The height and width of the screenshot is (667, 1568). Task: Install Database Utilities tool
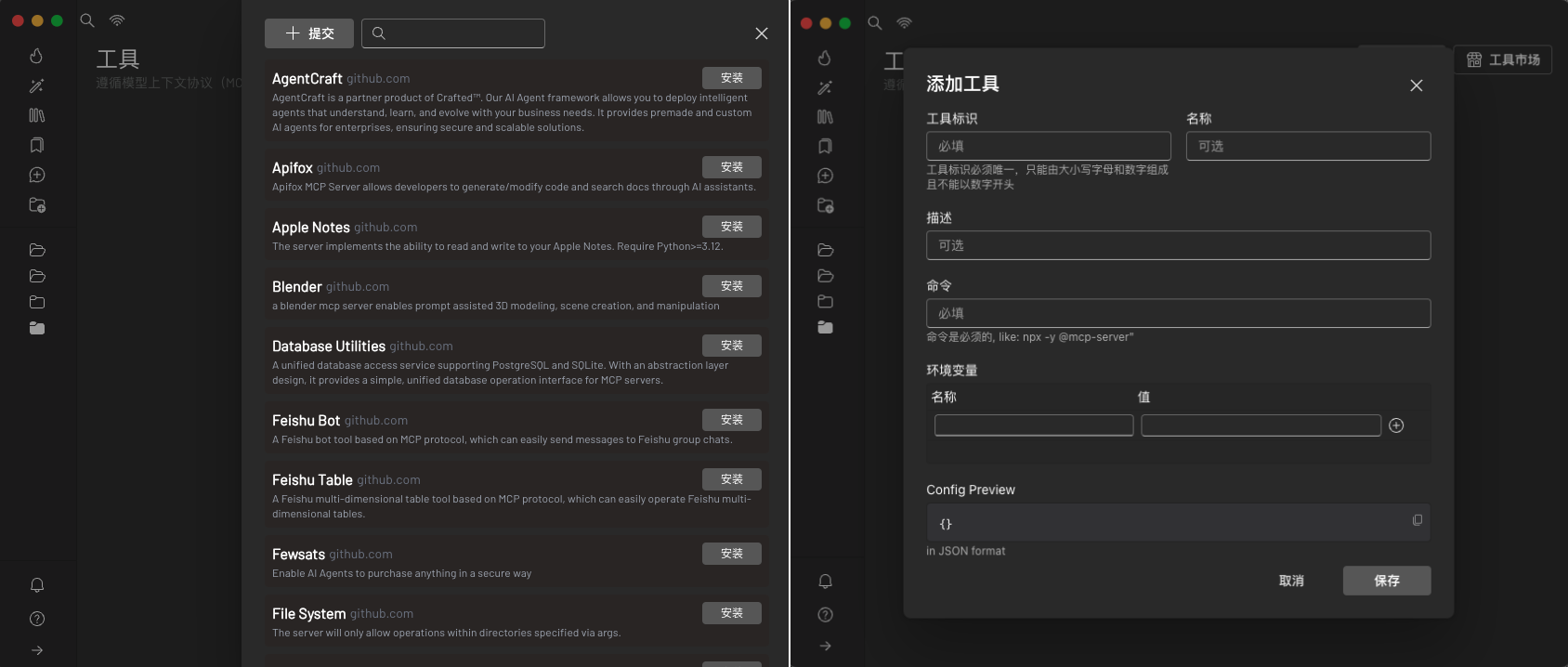732,346
